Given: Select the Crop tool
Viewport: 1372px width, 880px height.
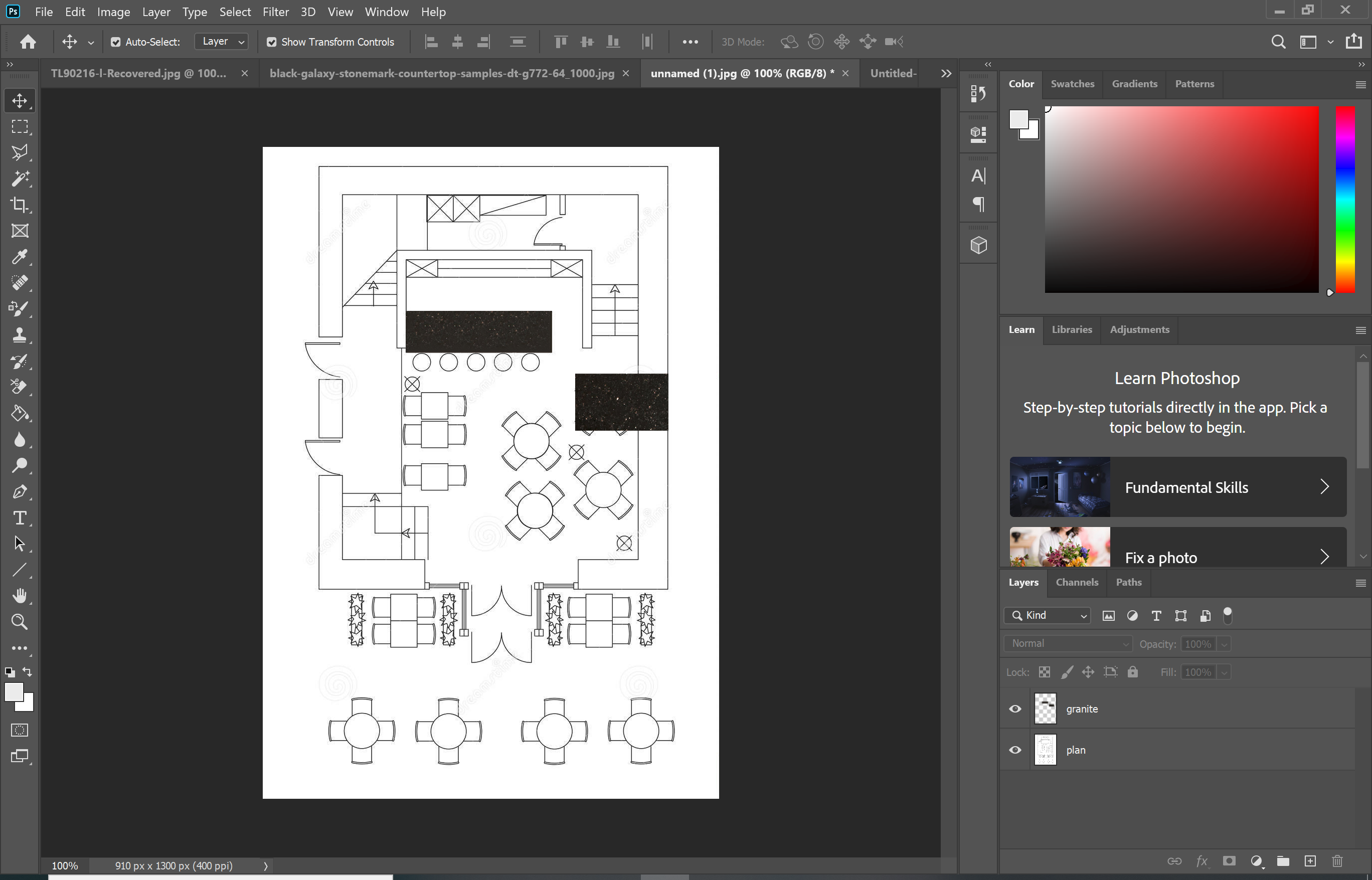Looking at the screenshot, I should click(x=20, y=205).
